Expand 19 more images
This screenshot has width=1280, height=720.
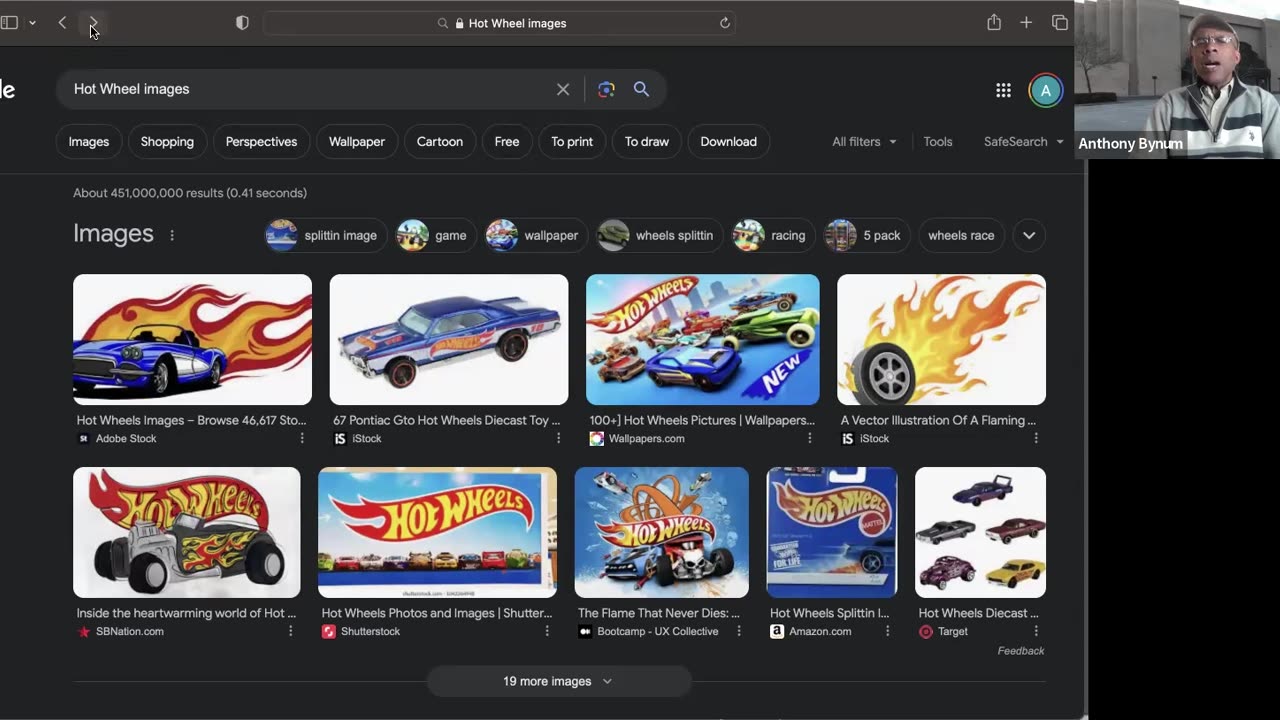(x=558, y=681)
